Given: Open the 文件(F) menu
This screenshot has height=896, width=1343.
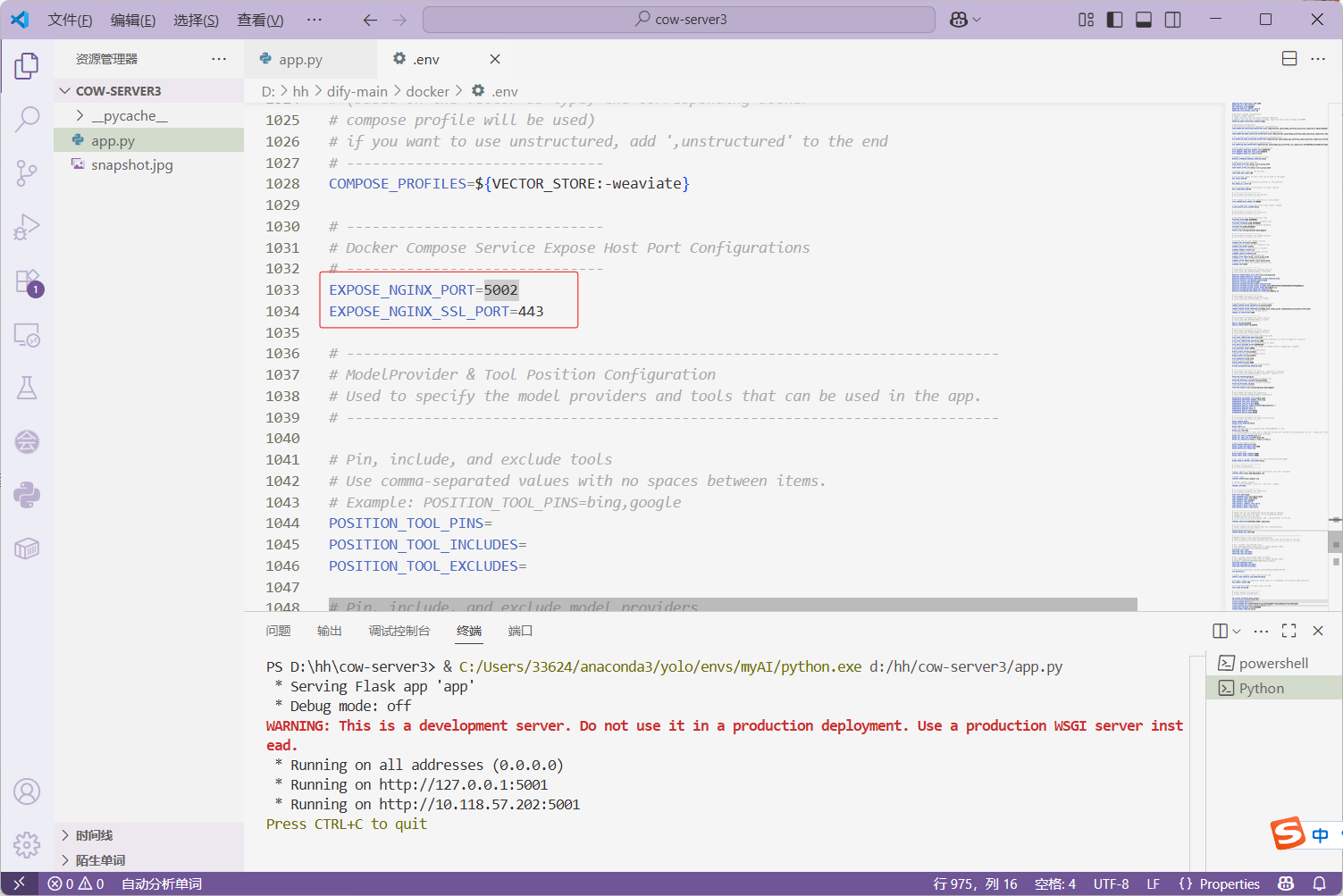Looking at the screenshot, I should pos(70,20).
